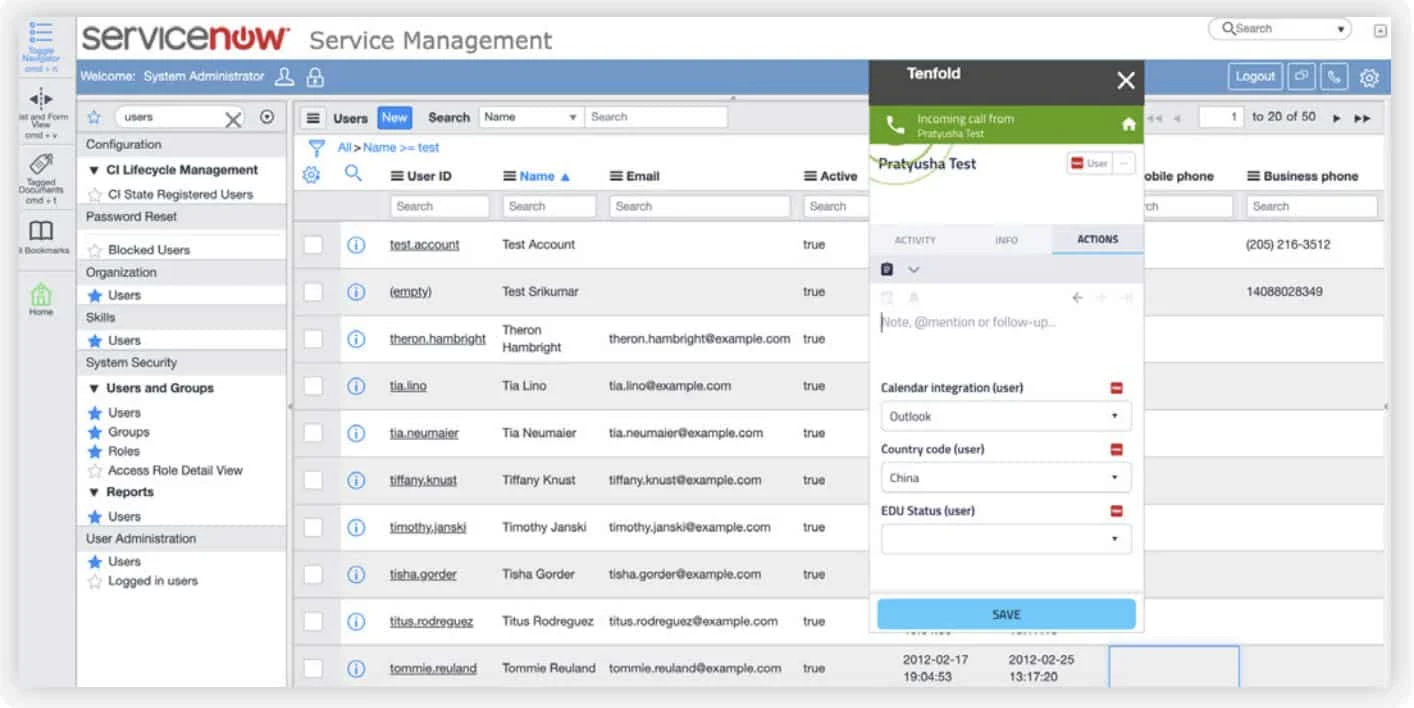
Task: Open the settings gear in header bar
Action: tap(1370, 77)
